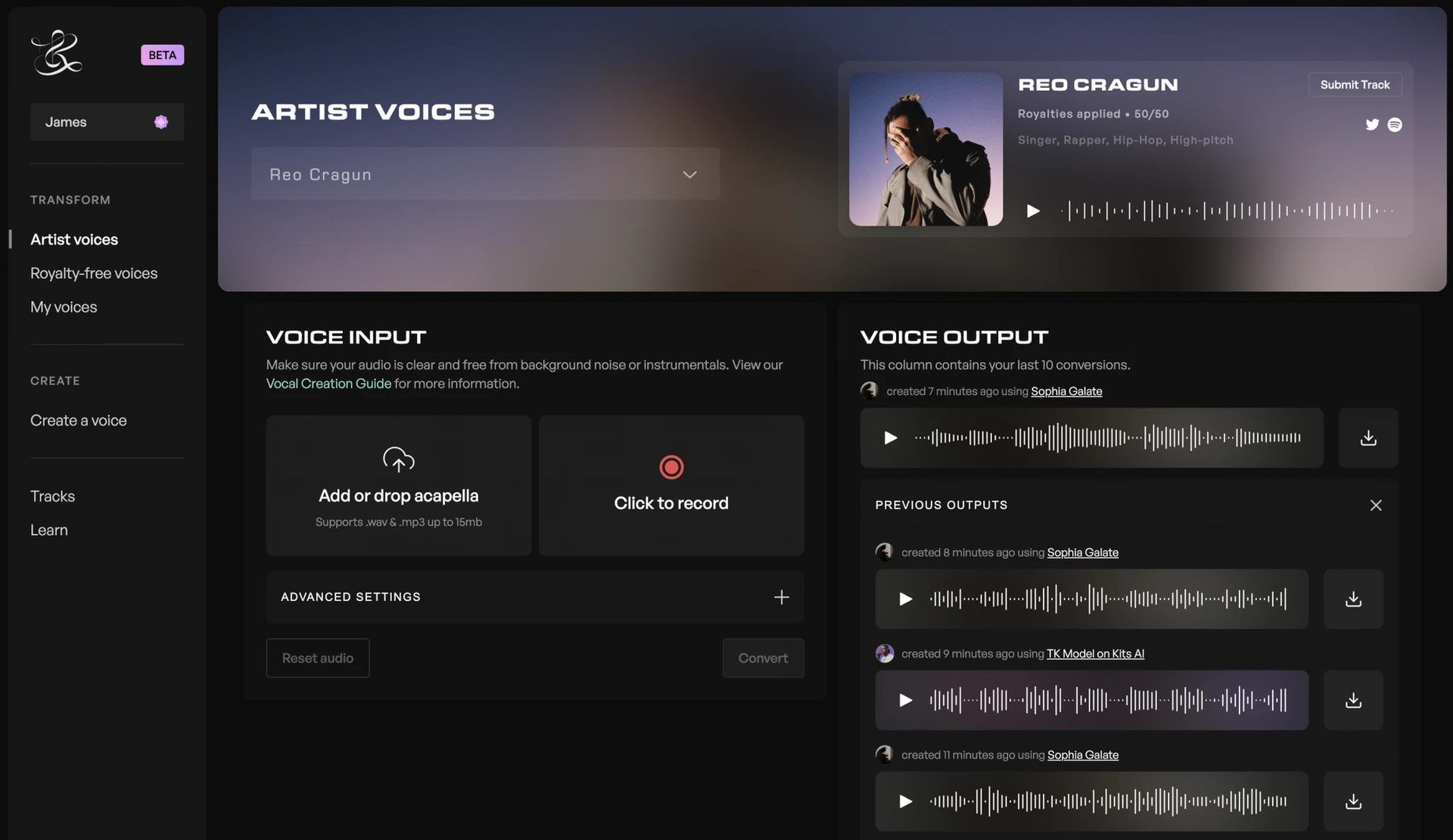The width and height of the screenshot is (1453, 840).
Task: Click the Create a voice sidebar item
Action: pyautogui.click(x=78, y=420)
